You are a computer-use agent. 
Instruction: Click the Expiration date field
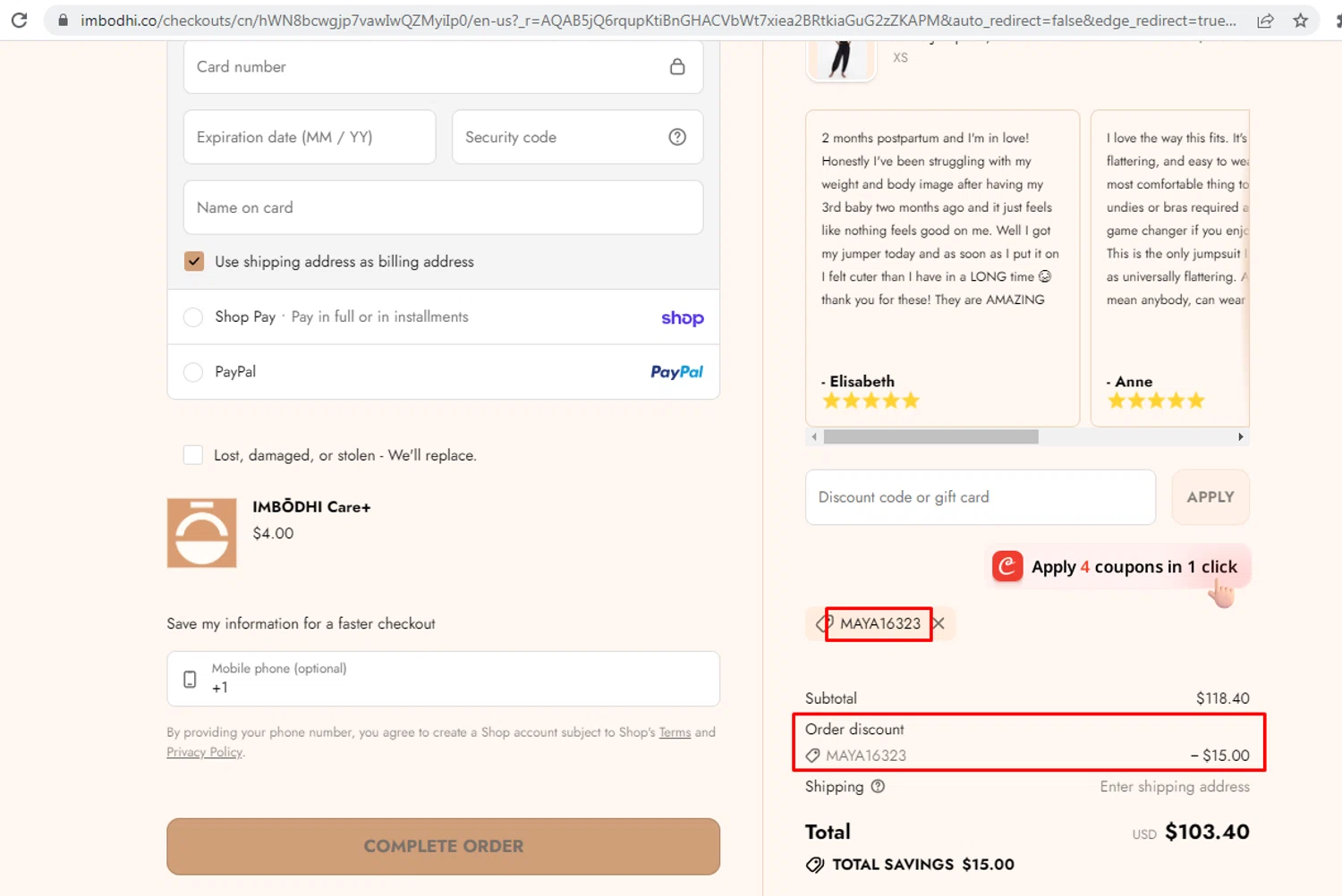click(x=310, y=137)
